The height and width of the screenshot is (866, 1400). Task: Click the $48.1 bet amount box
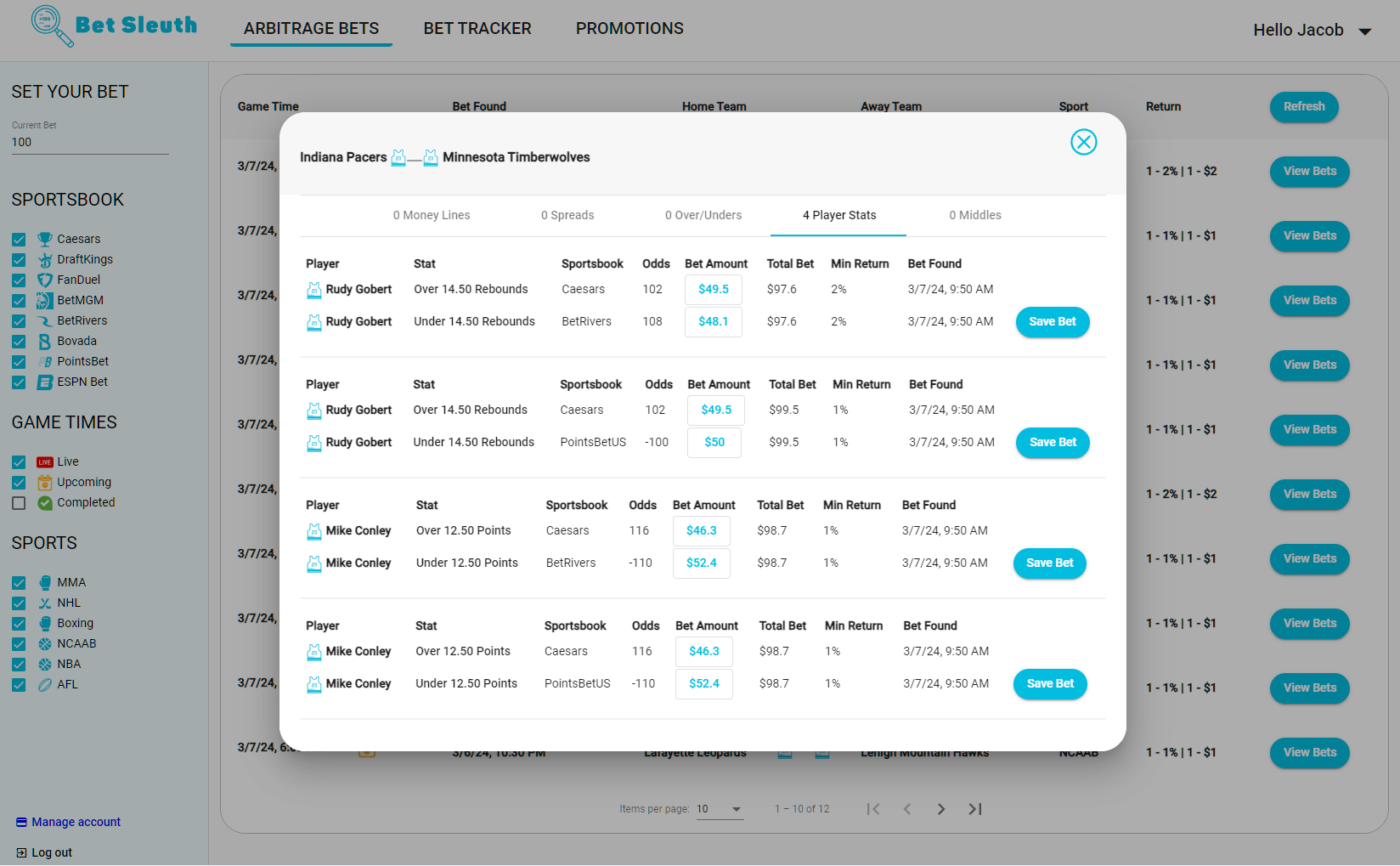tap(714, 322)
